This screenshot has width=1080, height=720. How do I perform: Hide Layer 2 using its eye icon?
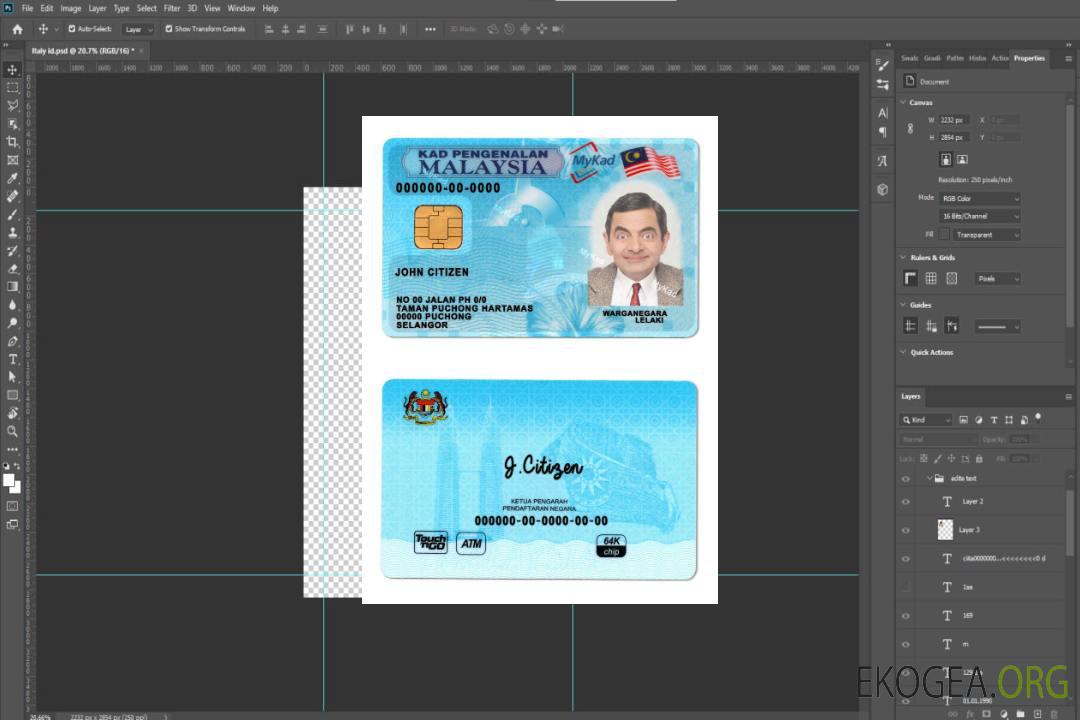click(906, 502)
